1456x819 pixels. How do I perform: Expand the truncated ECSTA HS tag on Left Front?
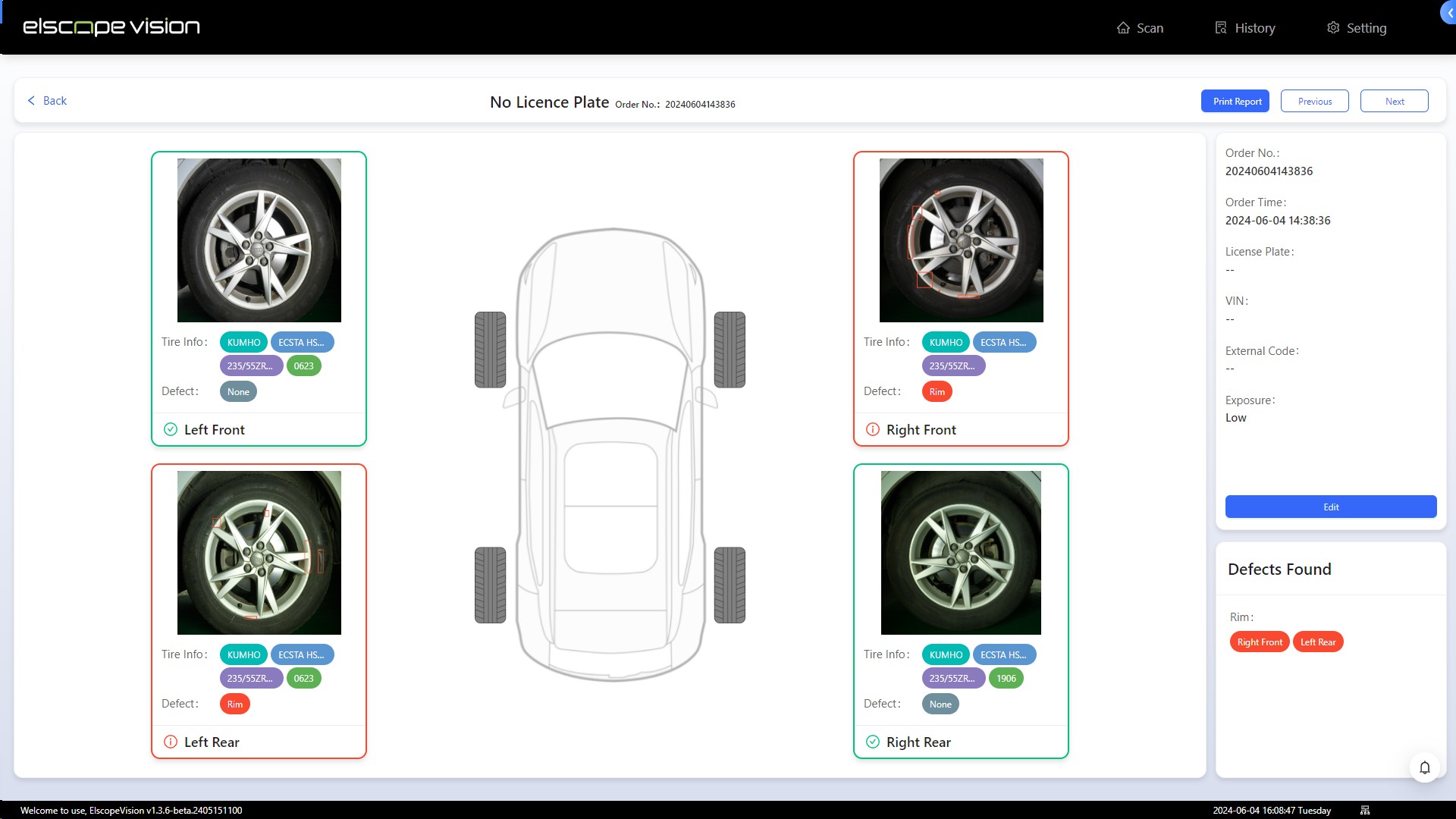pyautogui.click(x=302, y=342)
